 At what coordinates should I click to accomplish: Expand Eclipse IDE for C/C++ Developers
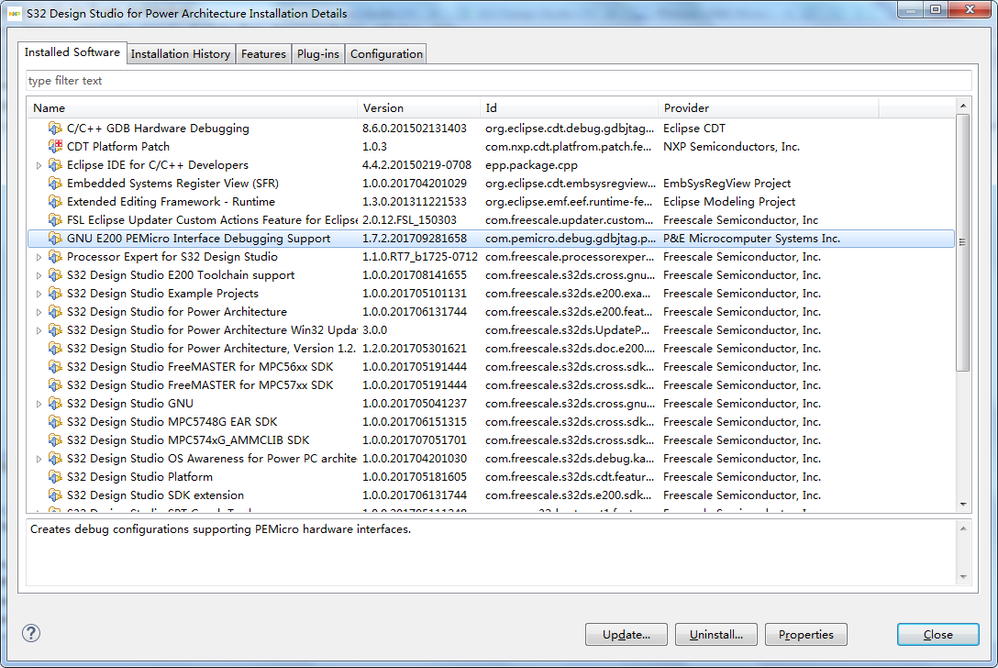pos(39,165)
